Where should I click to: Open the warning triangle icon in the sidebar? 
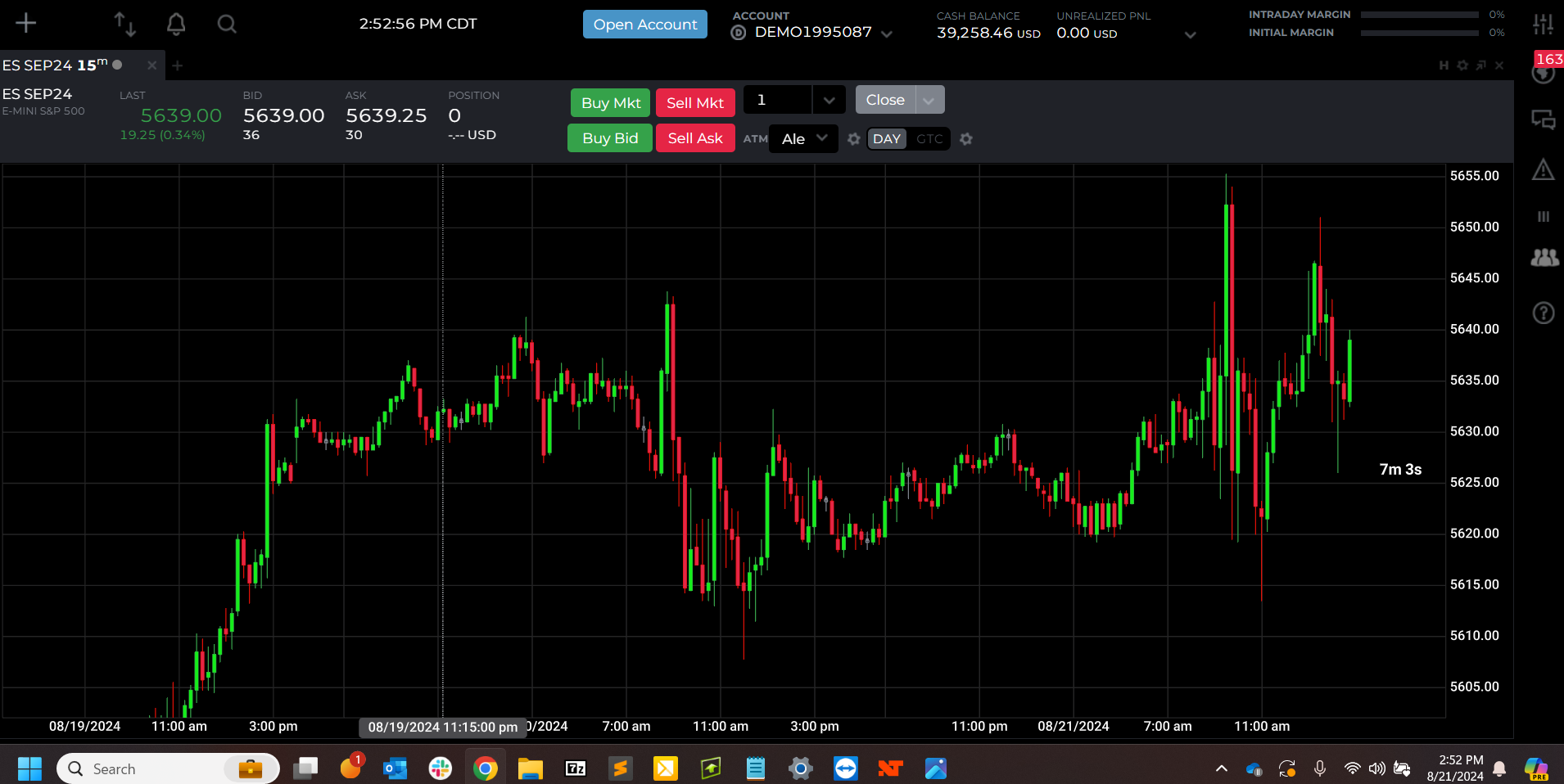1544,169
